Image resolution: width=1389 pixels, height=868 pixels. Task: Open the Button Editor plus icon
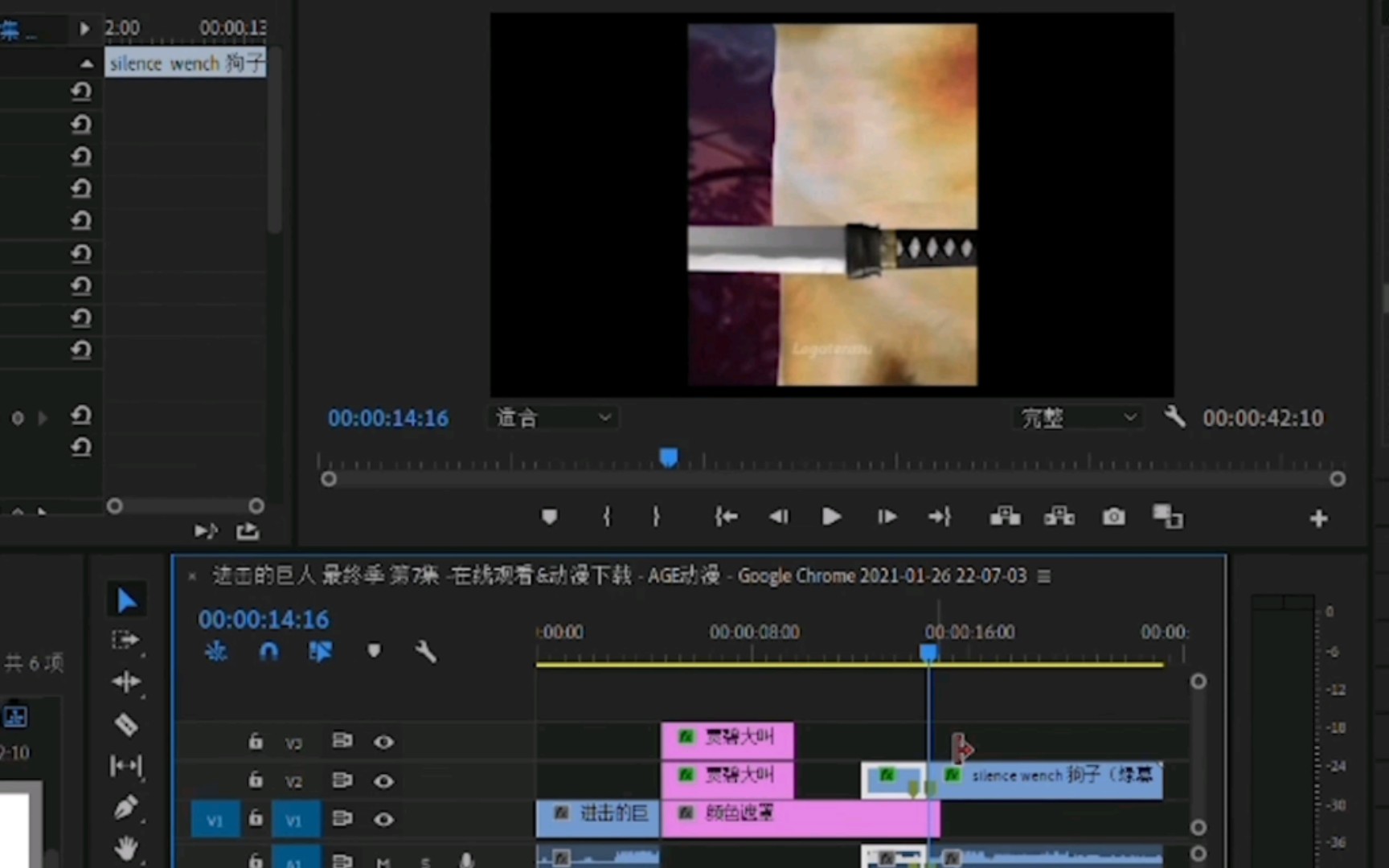(x=1318, y=518)
